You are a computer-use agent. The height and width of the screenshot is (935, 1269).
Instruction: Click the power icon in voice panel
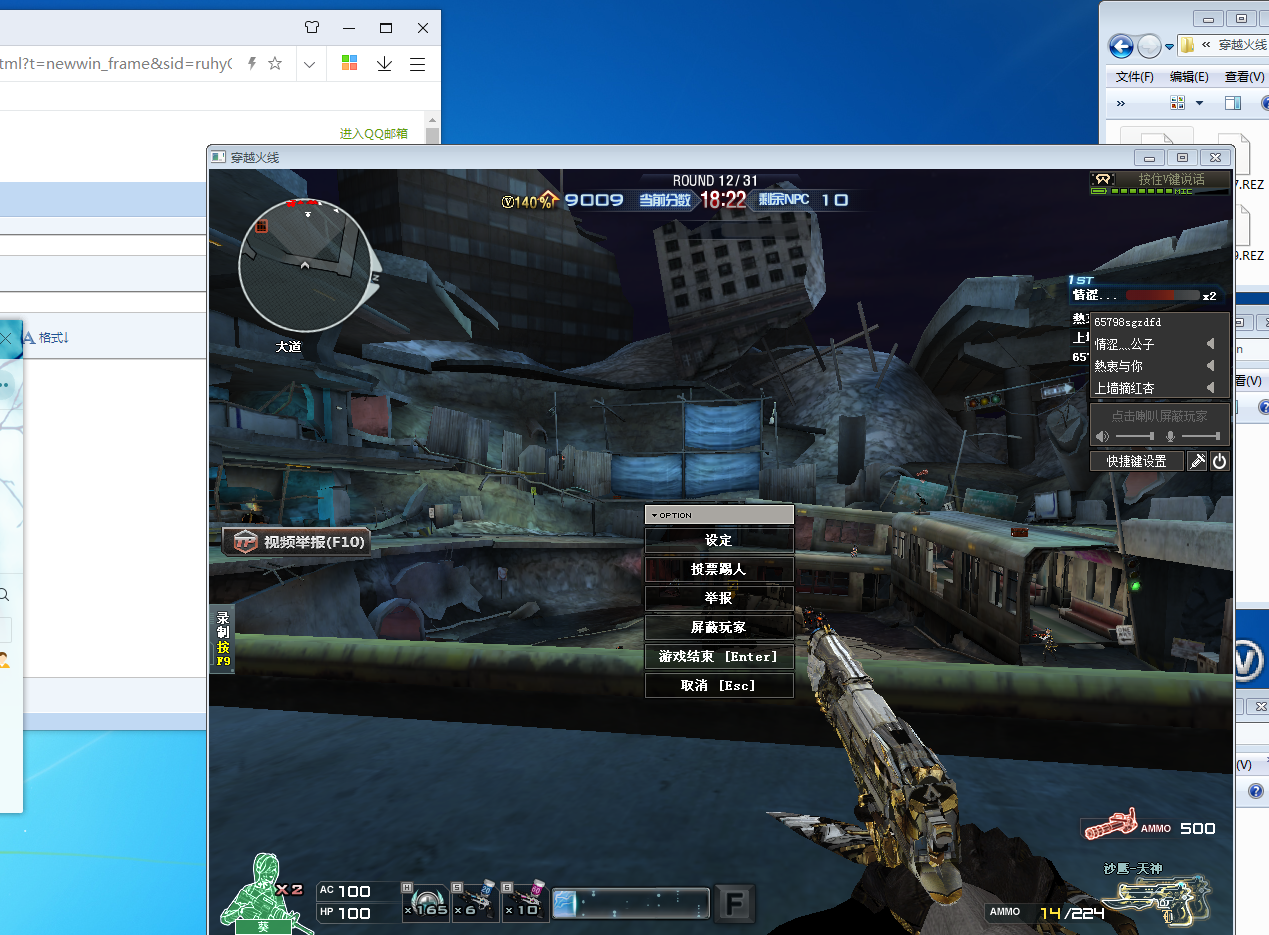tap(1219, 461)
